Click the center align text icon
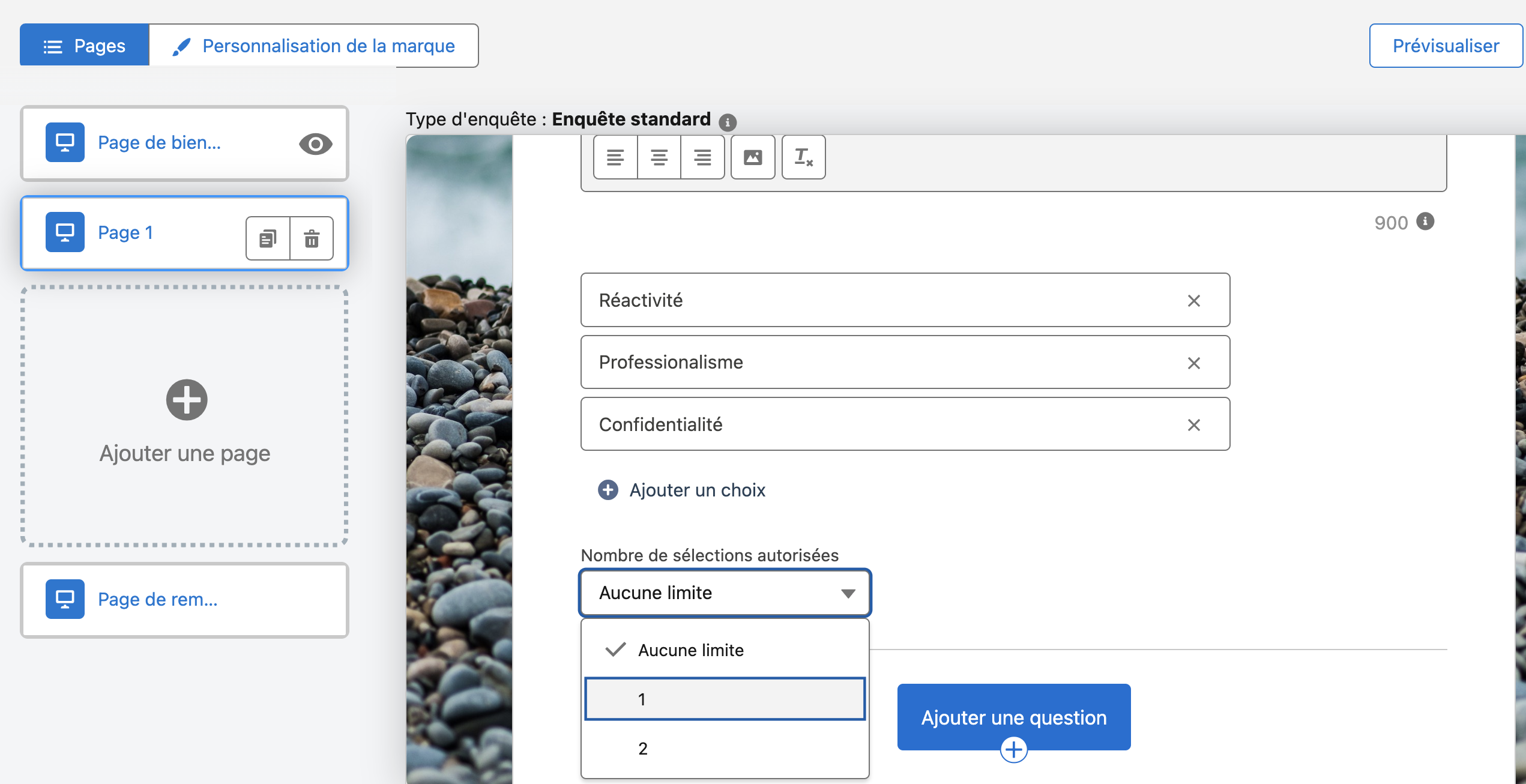The image size is (1526, 784). 659,157
